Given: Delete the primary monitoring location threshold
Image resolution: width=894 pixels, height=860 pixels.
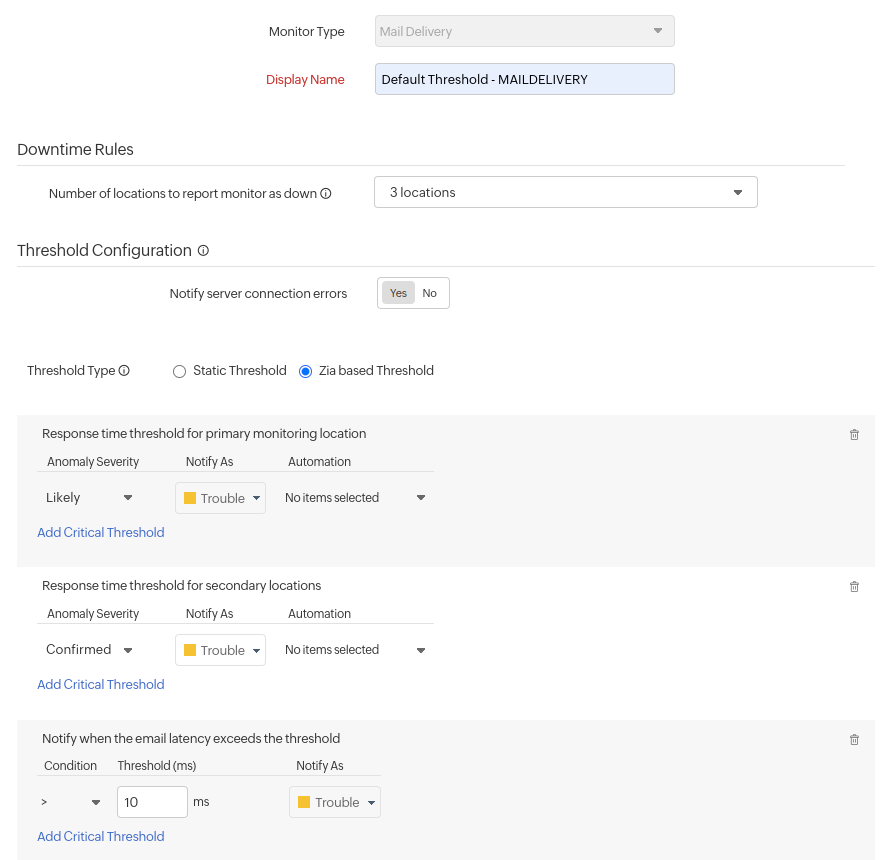Looking at the screenshot, I should (x=854, y=435).
